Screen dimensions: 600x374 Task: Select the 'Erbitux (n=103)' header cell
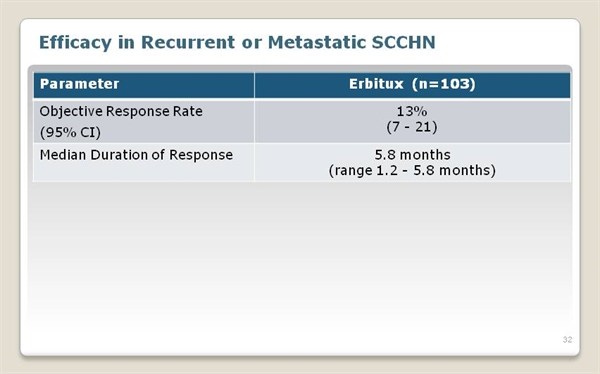pos(412,85)
